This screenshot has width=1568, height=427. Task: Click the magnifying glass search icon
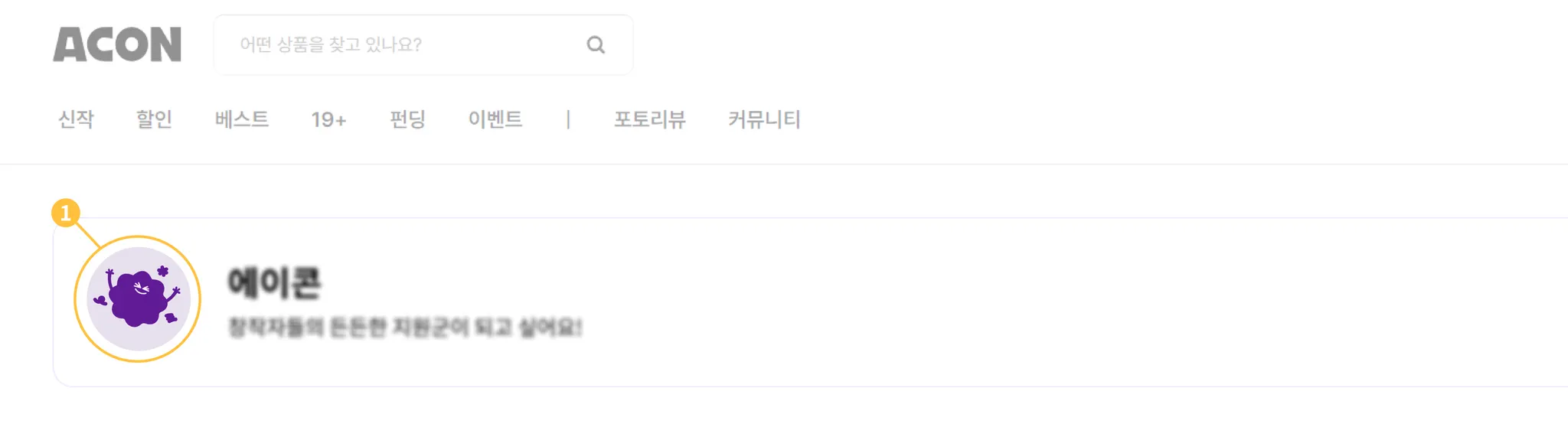click(596, 45)
